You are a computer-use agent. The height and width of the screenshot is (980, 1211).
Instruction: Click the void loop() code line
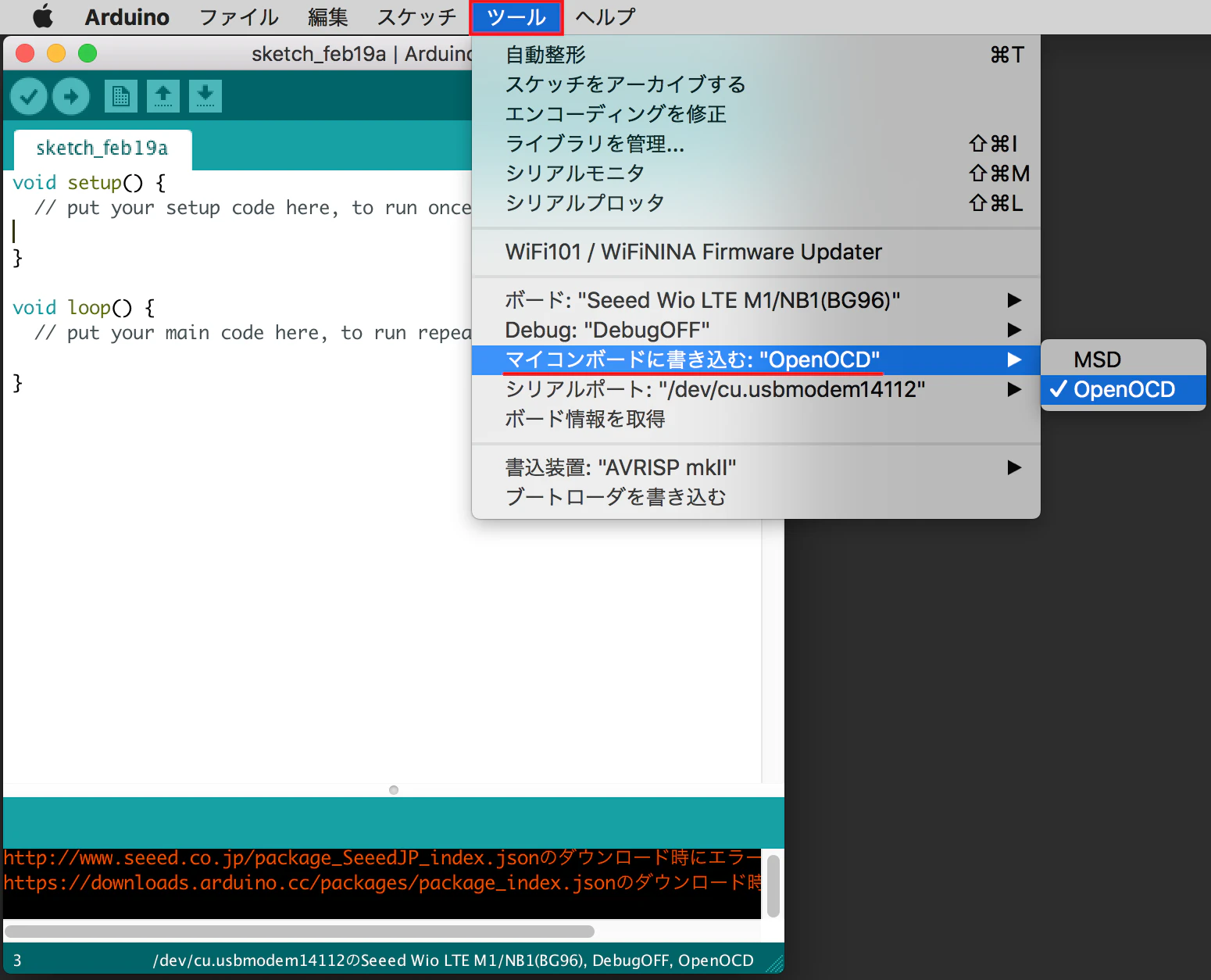coord(84,308)
